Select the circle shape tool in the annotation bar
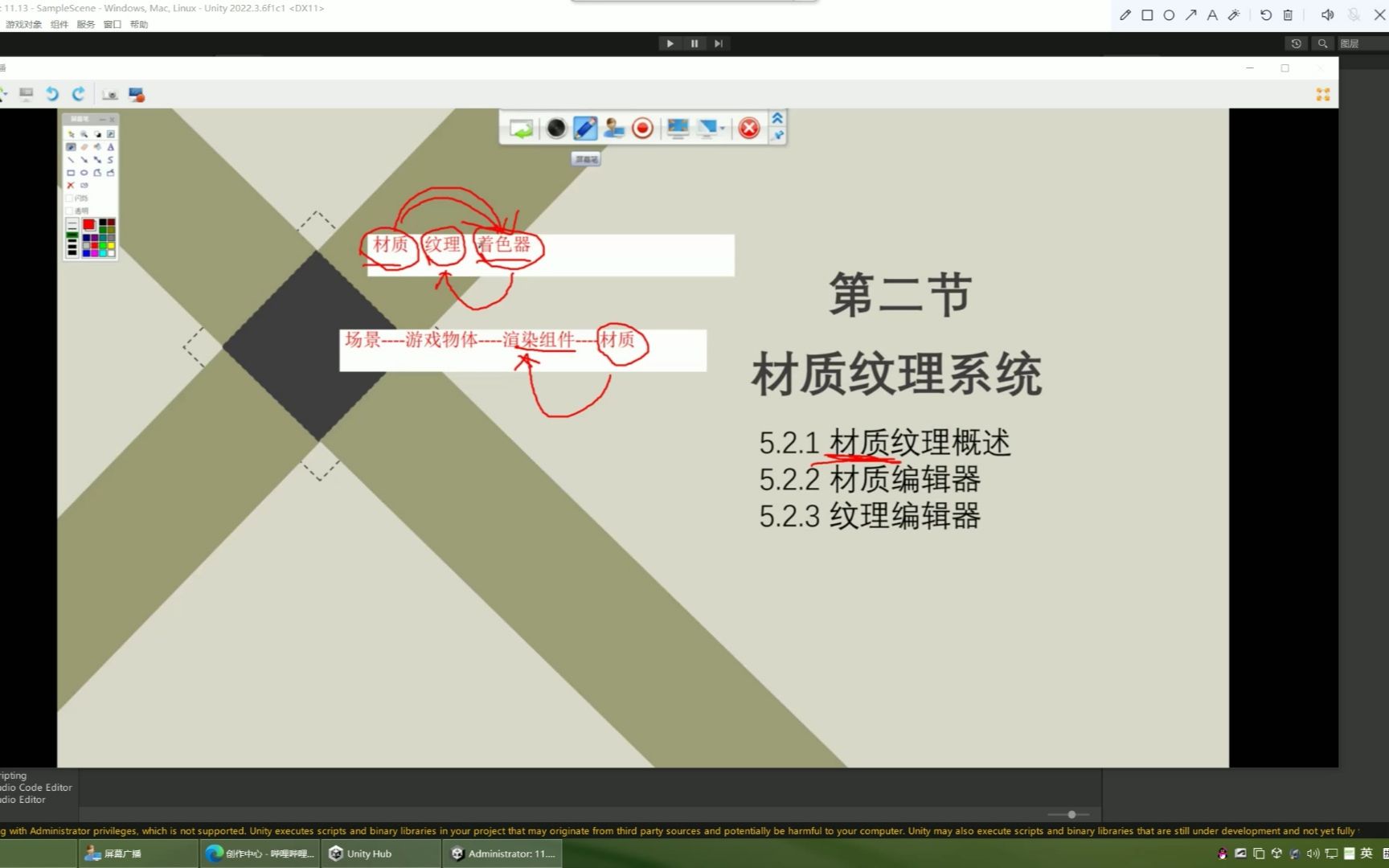This screenshot has height=868, width=1389. point(1169,14)
